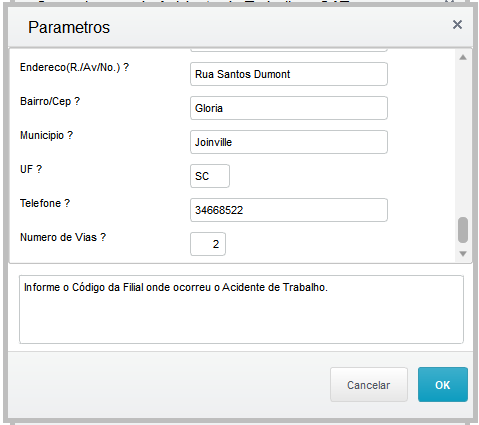Select the UF field showing SC
Screen dimensions: 479x425
(210, 176)
